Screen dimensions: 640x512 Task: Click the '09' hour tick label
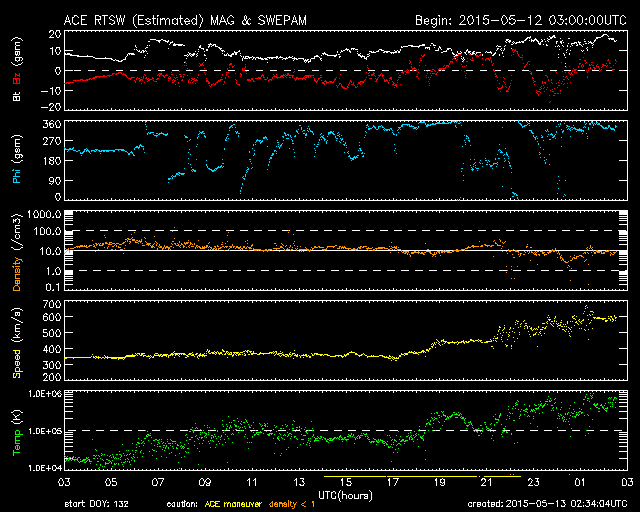pyautogui.click(x=205, y=482)
